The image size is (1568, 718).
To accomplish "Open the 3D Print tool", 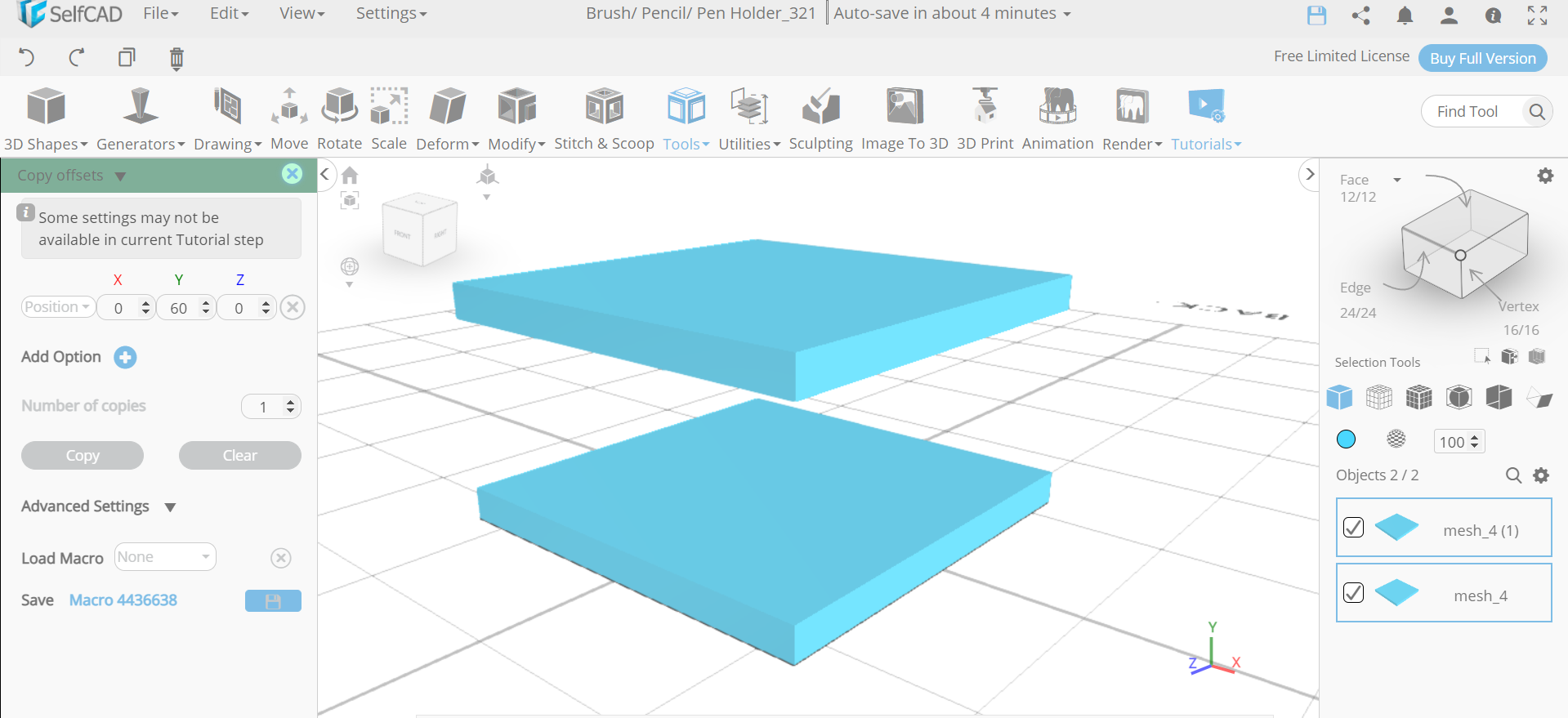I will [x=985, y=120].
